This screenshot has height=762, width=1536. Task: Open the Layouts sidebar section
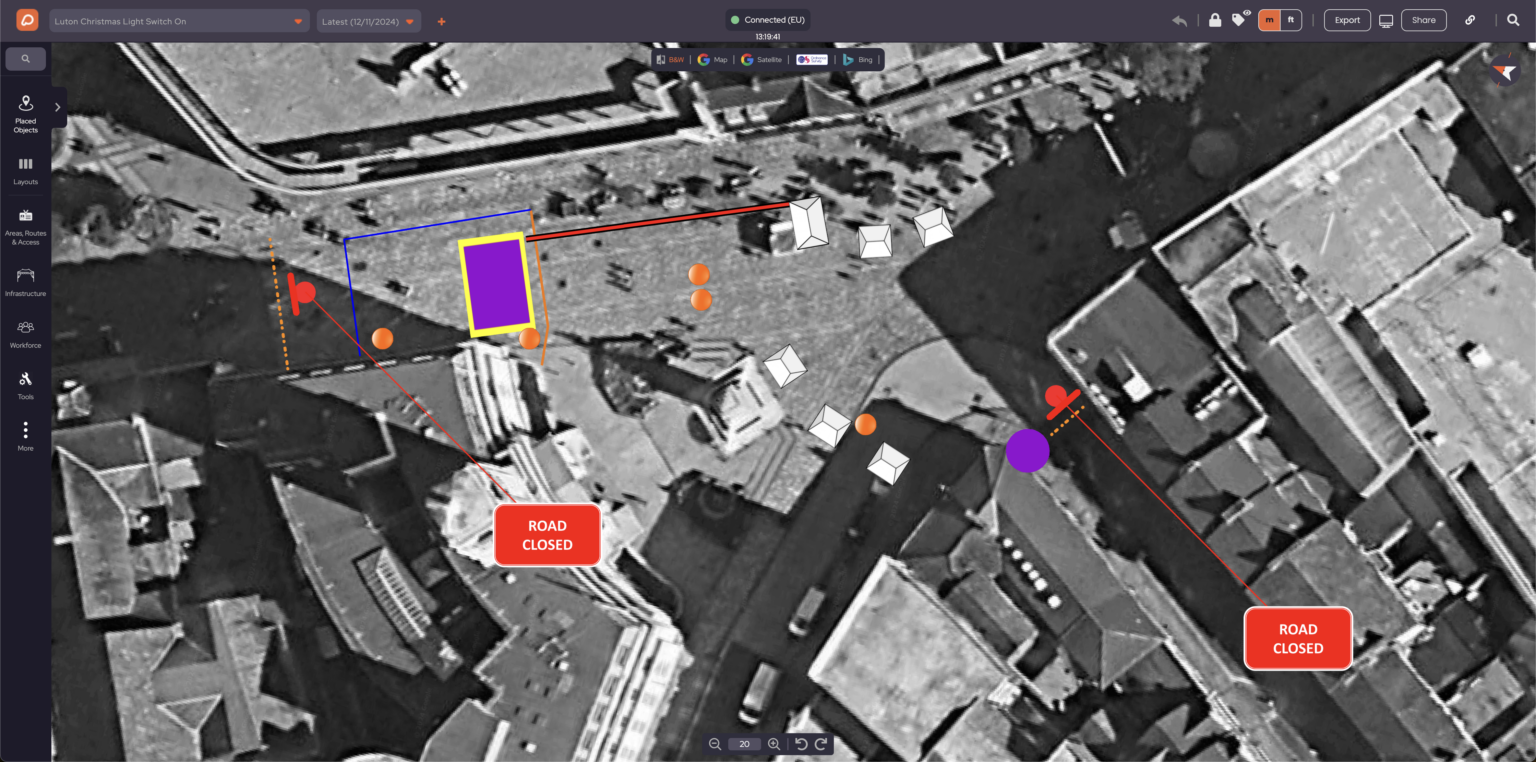(25, 171)
